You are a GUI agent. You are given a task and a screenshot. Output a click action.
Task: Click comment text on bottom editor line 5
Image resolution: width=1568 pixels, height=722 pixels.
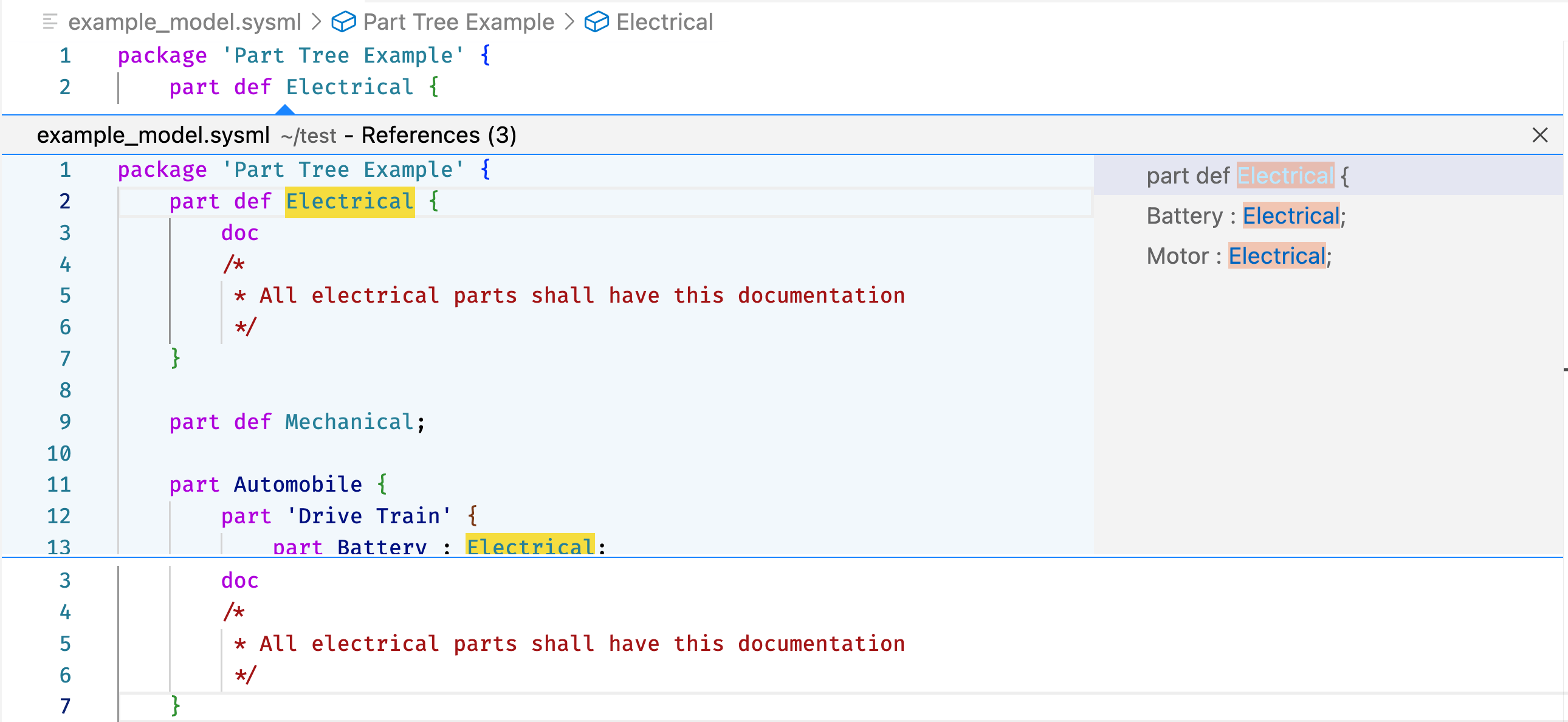pos(569,644)
